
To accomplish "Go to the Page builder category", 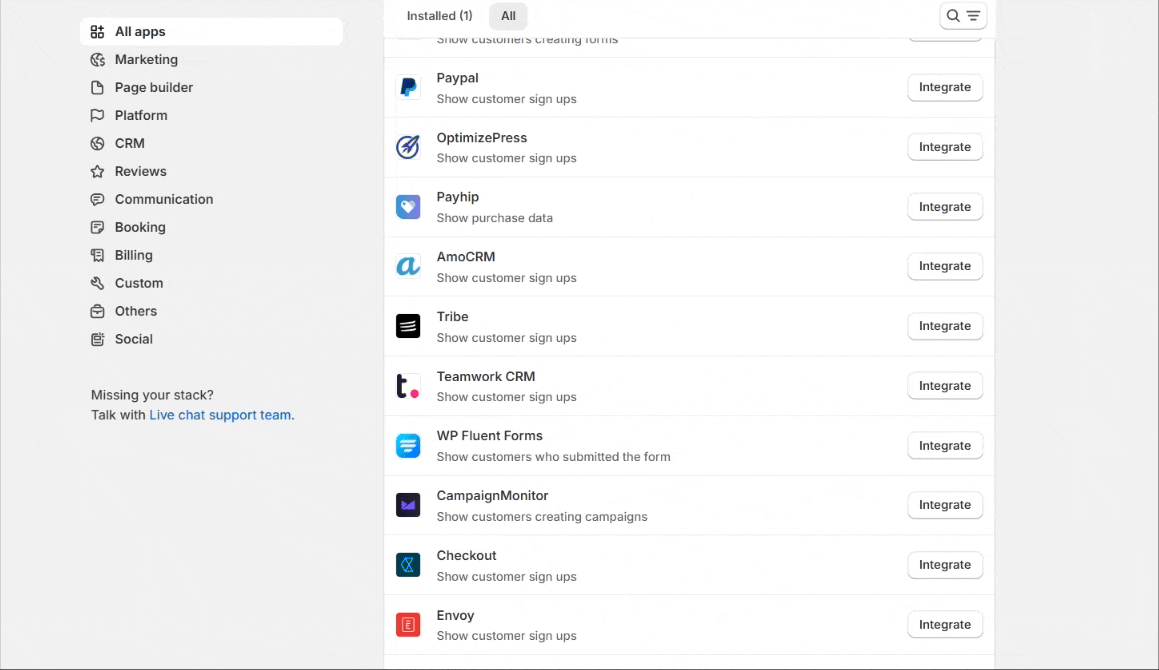I will pyautogui.click(x=154, y=88).
